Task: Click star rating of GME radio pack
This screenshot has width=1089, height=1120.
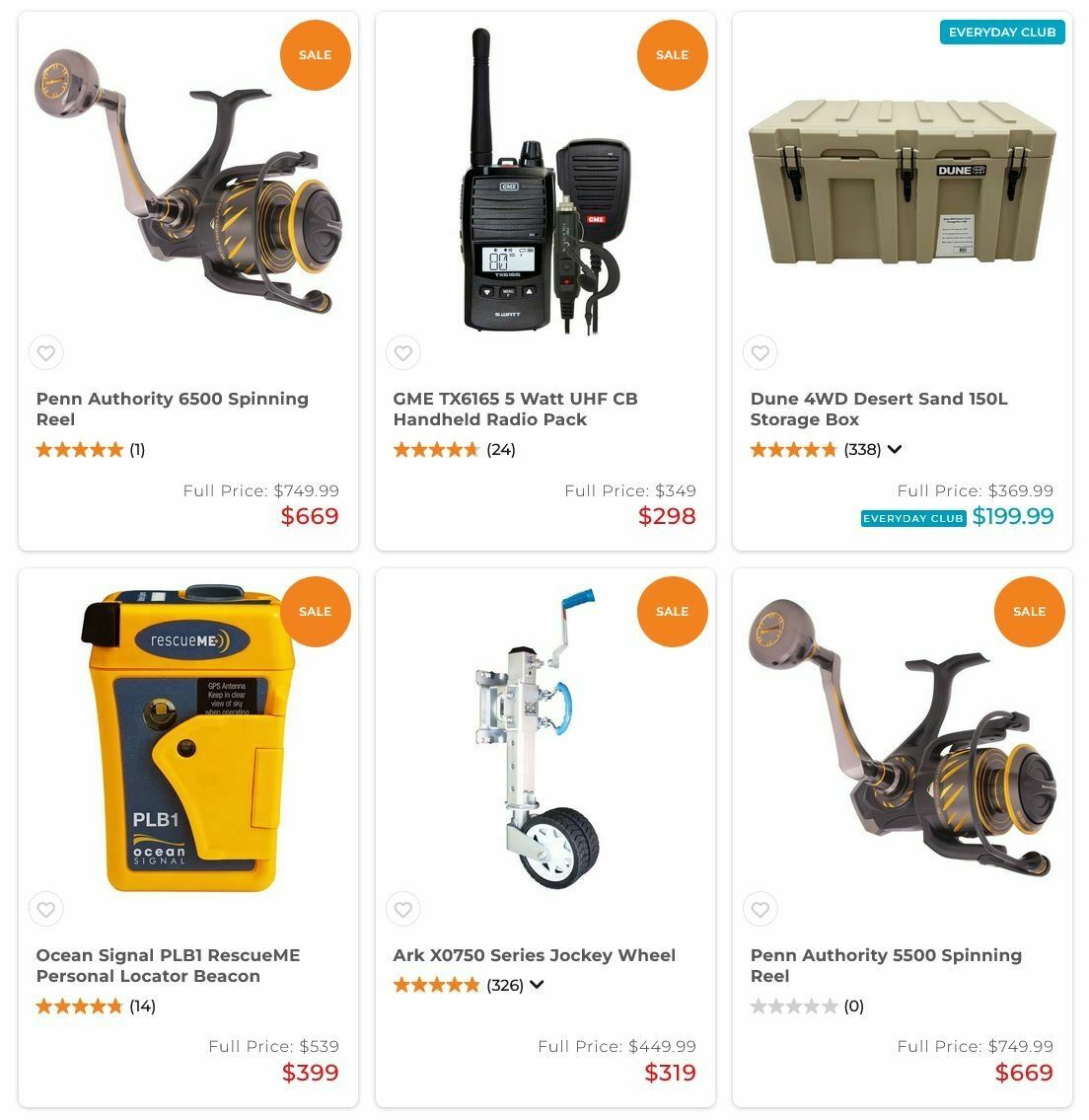Action: click(436, 449)
